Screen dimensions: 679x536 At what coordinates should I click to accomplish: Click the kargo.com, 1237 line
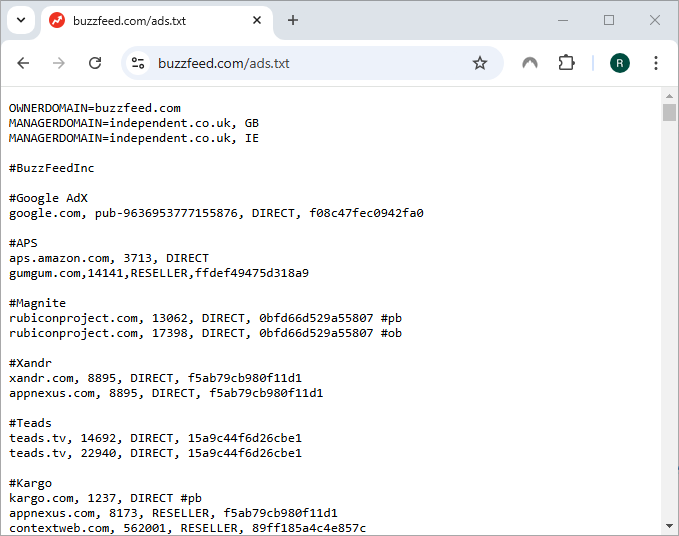pyautogui.click(x=105, y=498)
